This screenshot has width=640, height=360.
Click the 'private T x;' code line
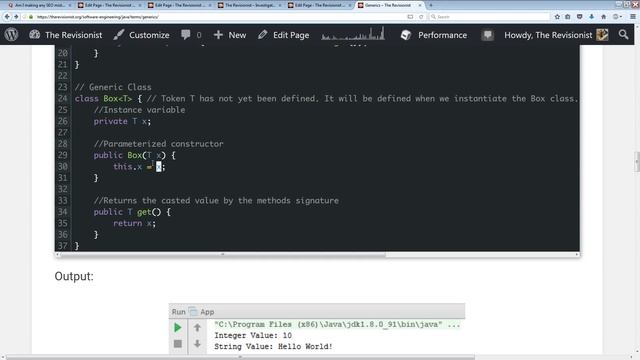122,121
